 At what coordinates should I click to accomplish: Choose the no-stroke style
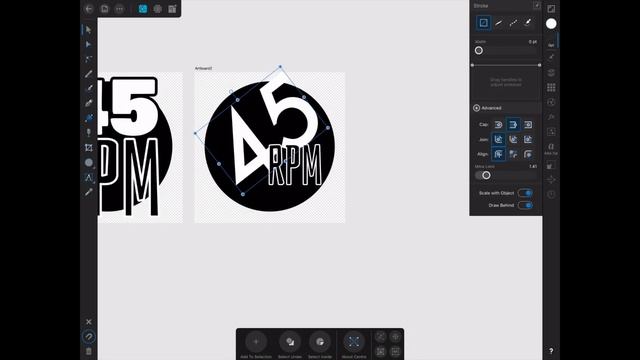pos(483,22)
